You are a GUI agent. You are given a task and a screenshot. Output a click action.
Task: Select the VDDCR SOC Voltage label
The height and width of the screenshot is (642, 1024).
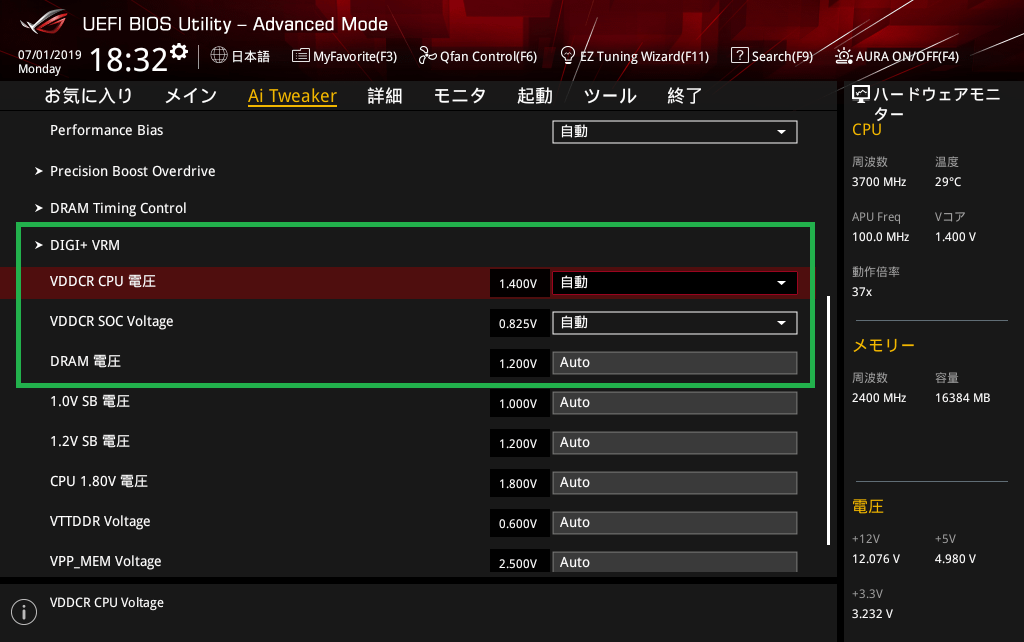[112, 321]
